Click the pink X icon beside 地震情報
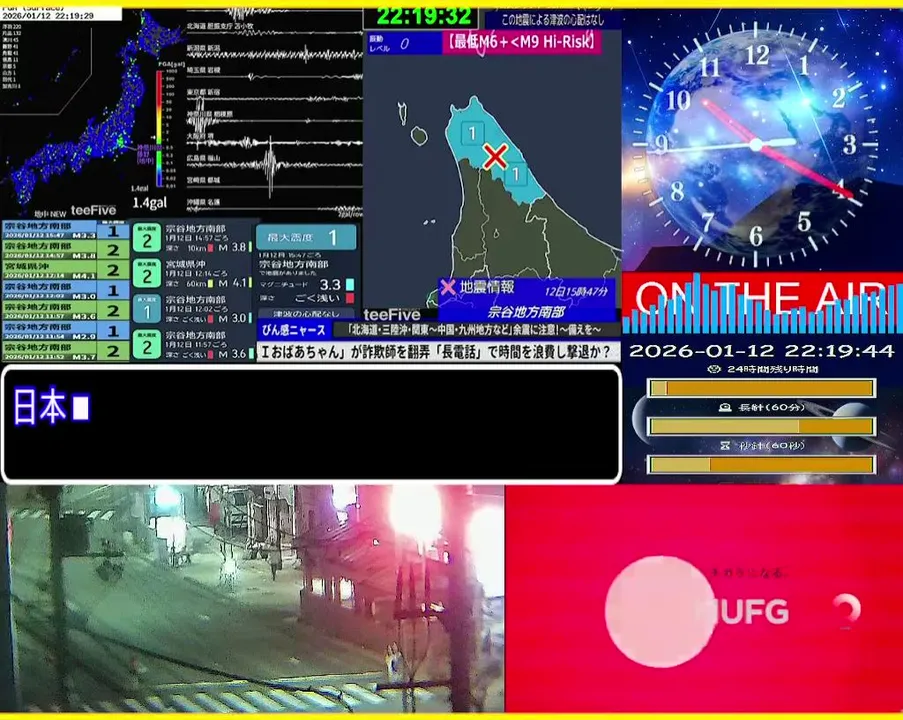 (x=447, y=287)
